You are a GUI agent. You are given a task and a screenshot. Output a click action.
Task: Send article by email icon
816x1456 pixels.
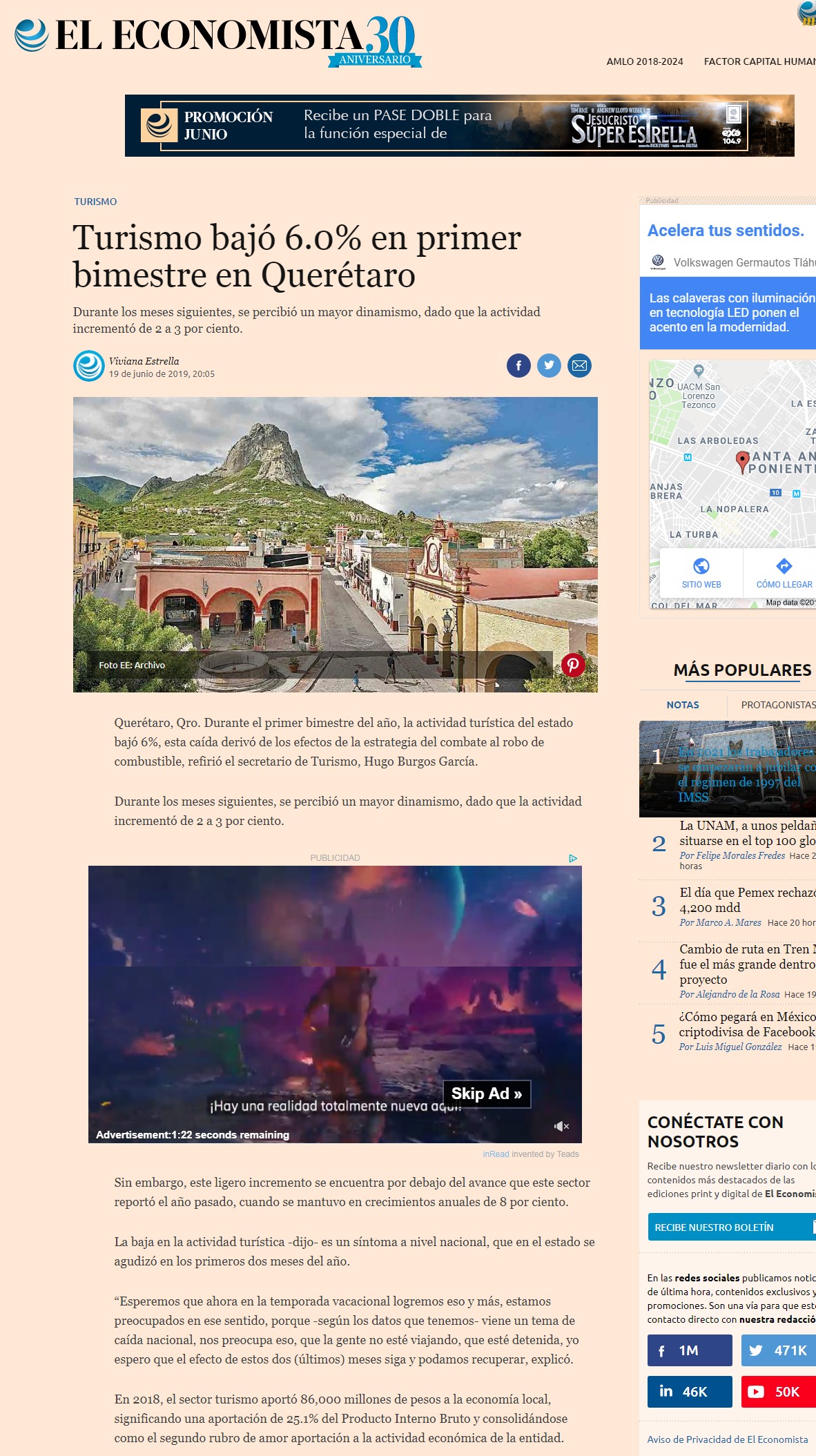tap(579, 365)
